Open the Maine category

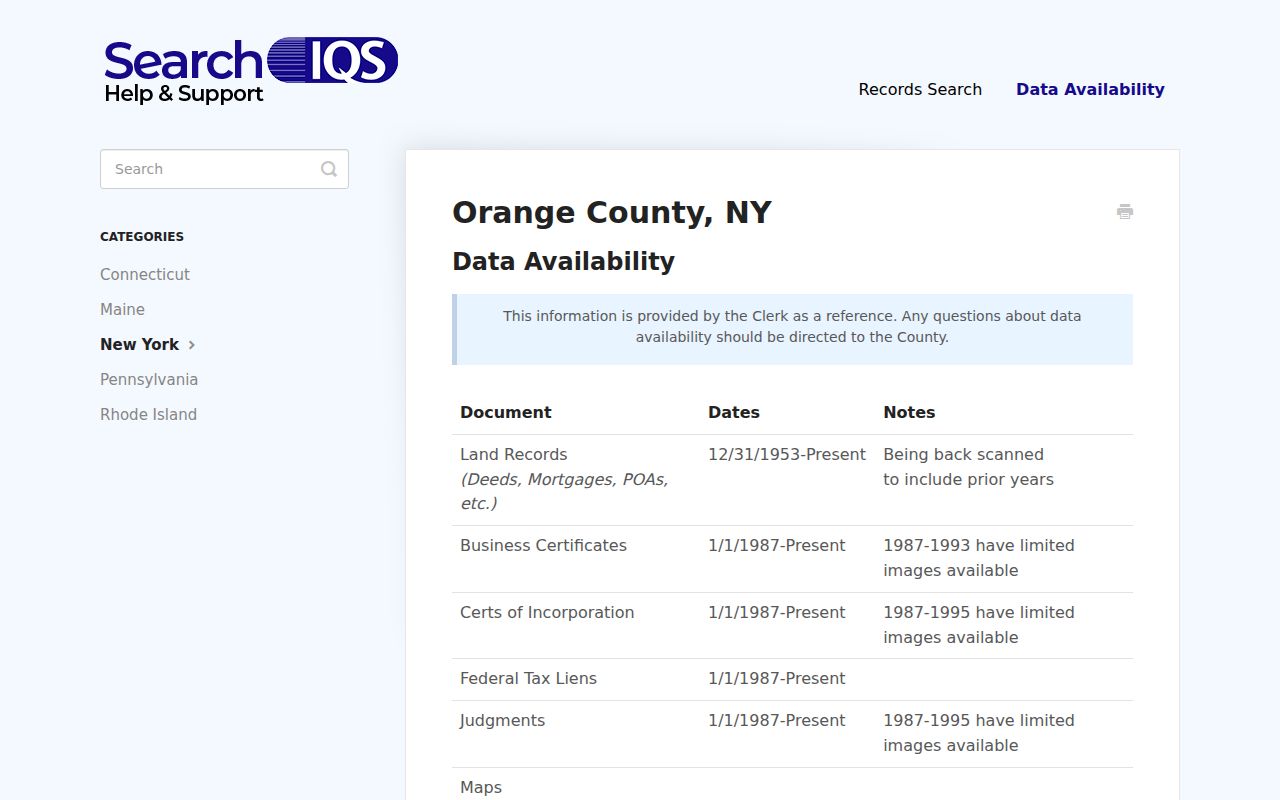(x=122, y=309)
